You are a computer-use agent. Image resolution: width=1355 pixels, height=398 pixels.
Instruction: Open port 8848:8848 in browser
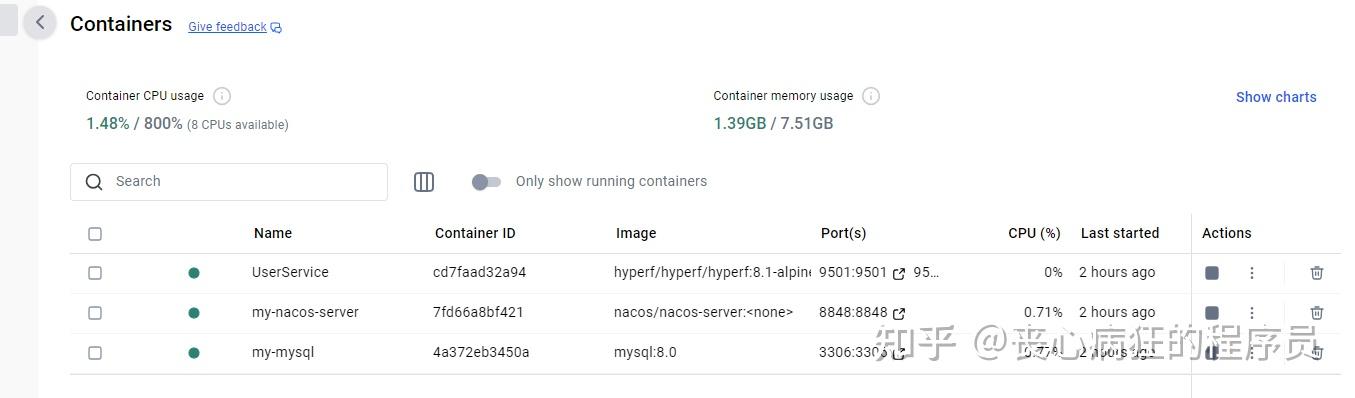click(x=853, y=312)
